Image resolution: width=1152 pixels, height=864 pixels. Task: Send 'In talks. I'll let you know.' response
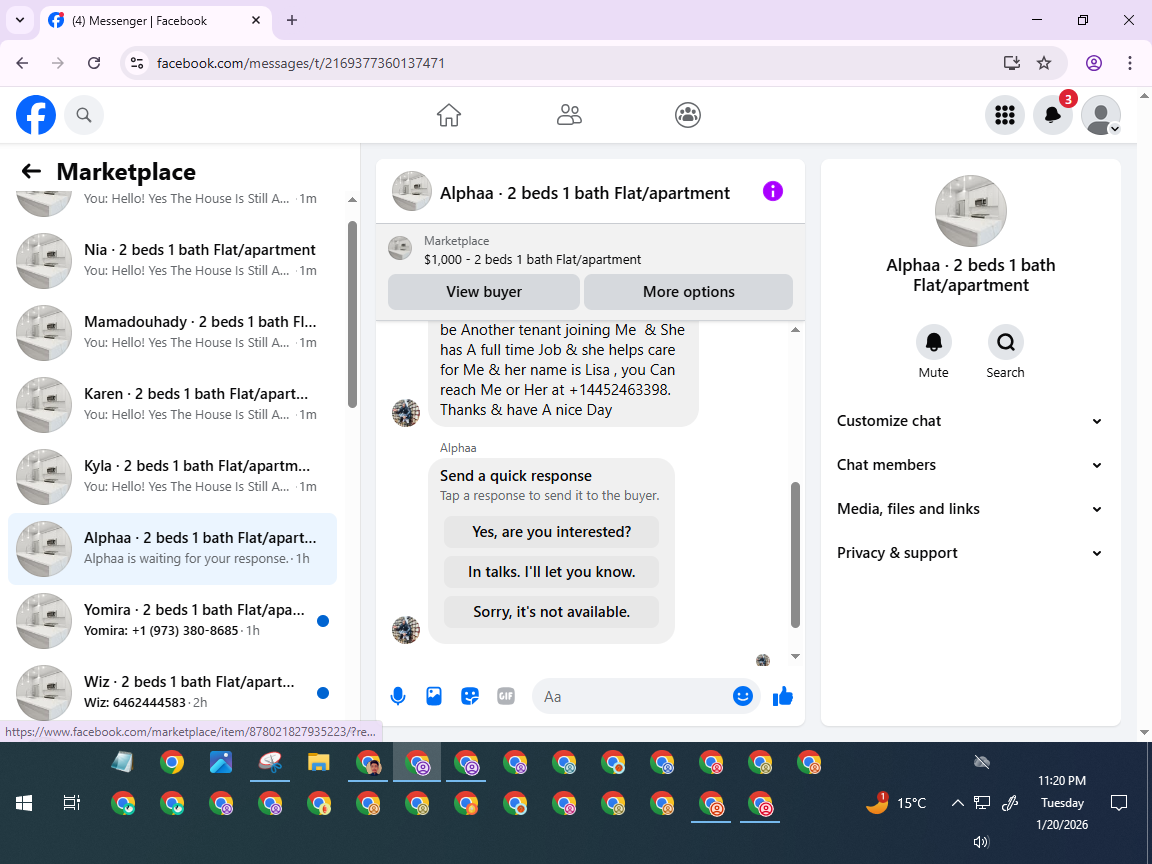[551, 572]
